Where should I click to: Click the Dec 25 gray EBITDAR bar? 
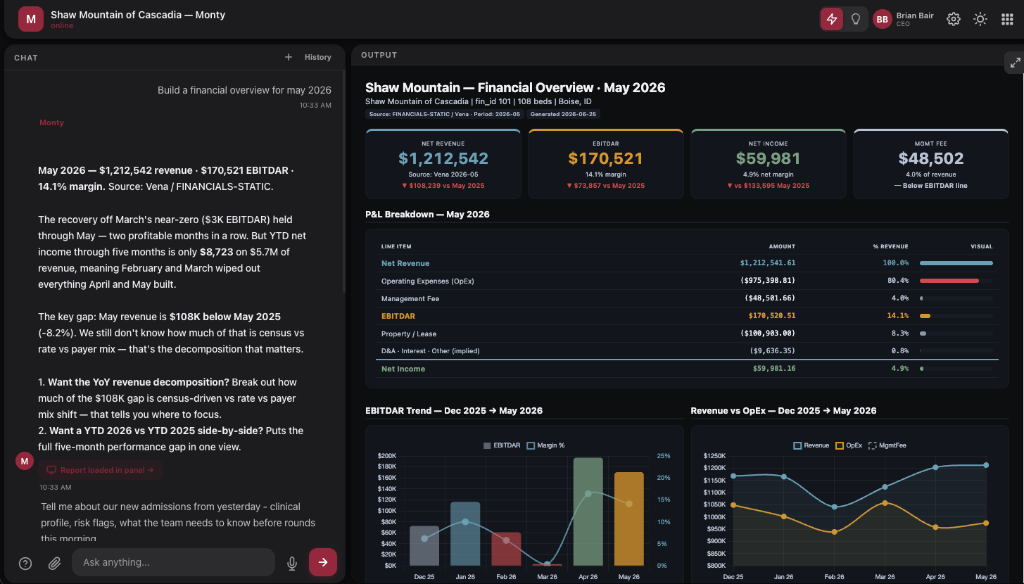(424, 545)
